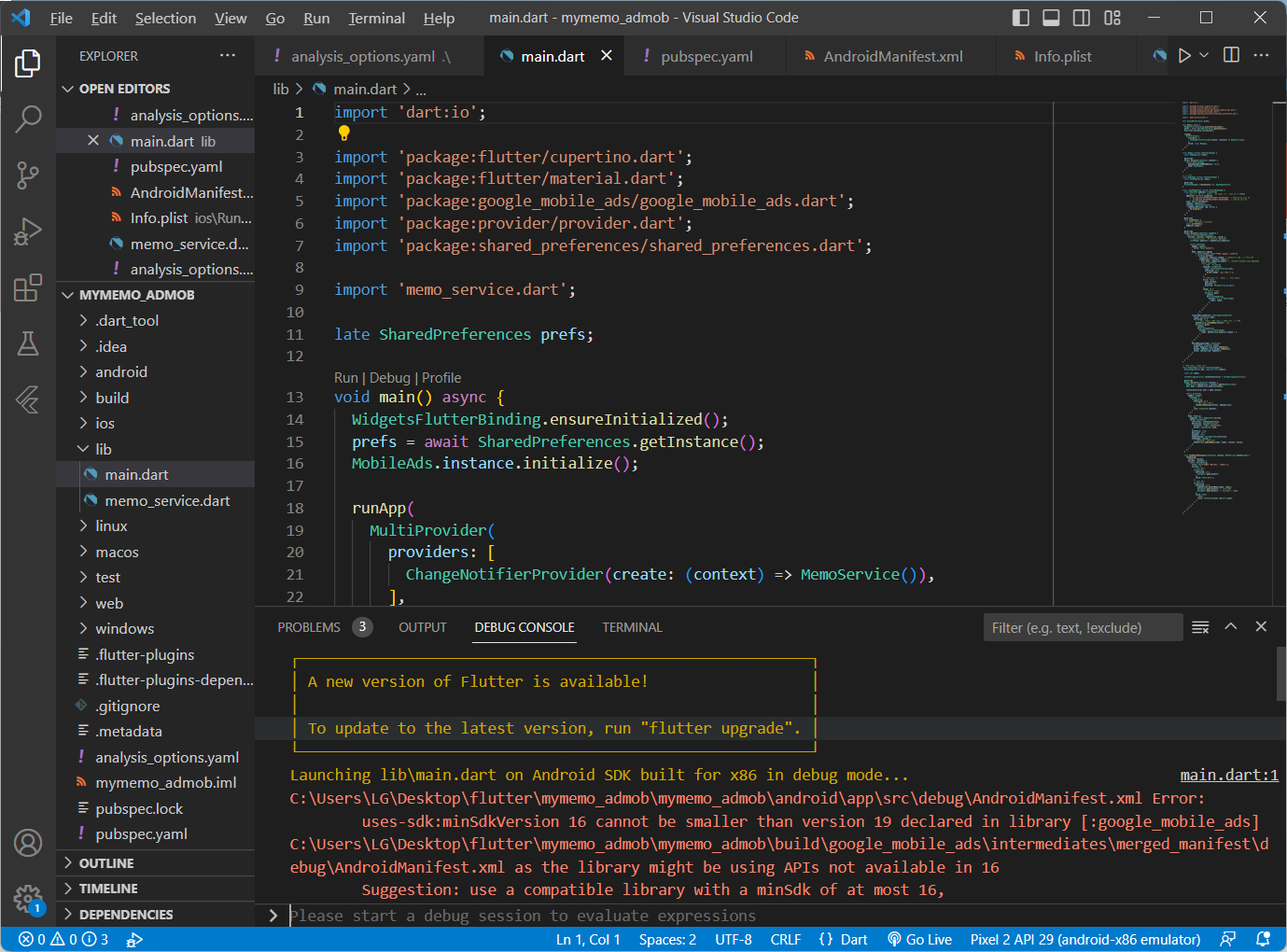Close main.dart in Open Editors list

pyautogui.click(x=93, y=141)
